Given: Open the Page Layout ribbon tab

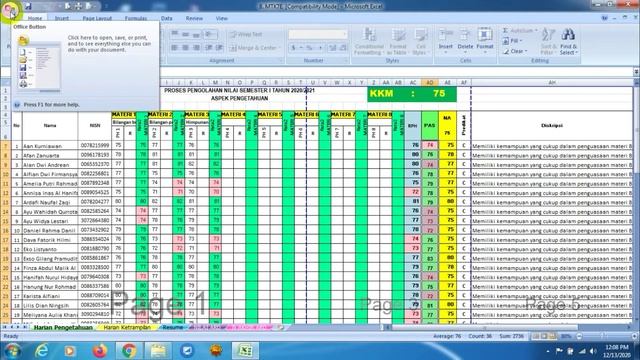Looking at the screenshot, I should (97, 18).
